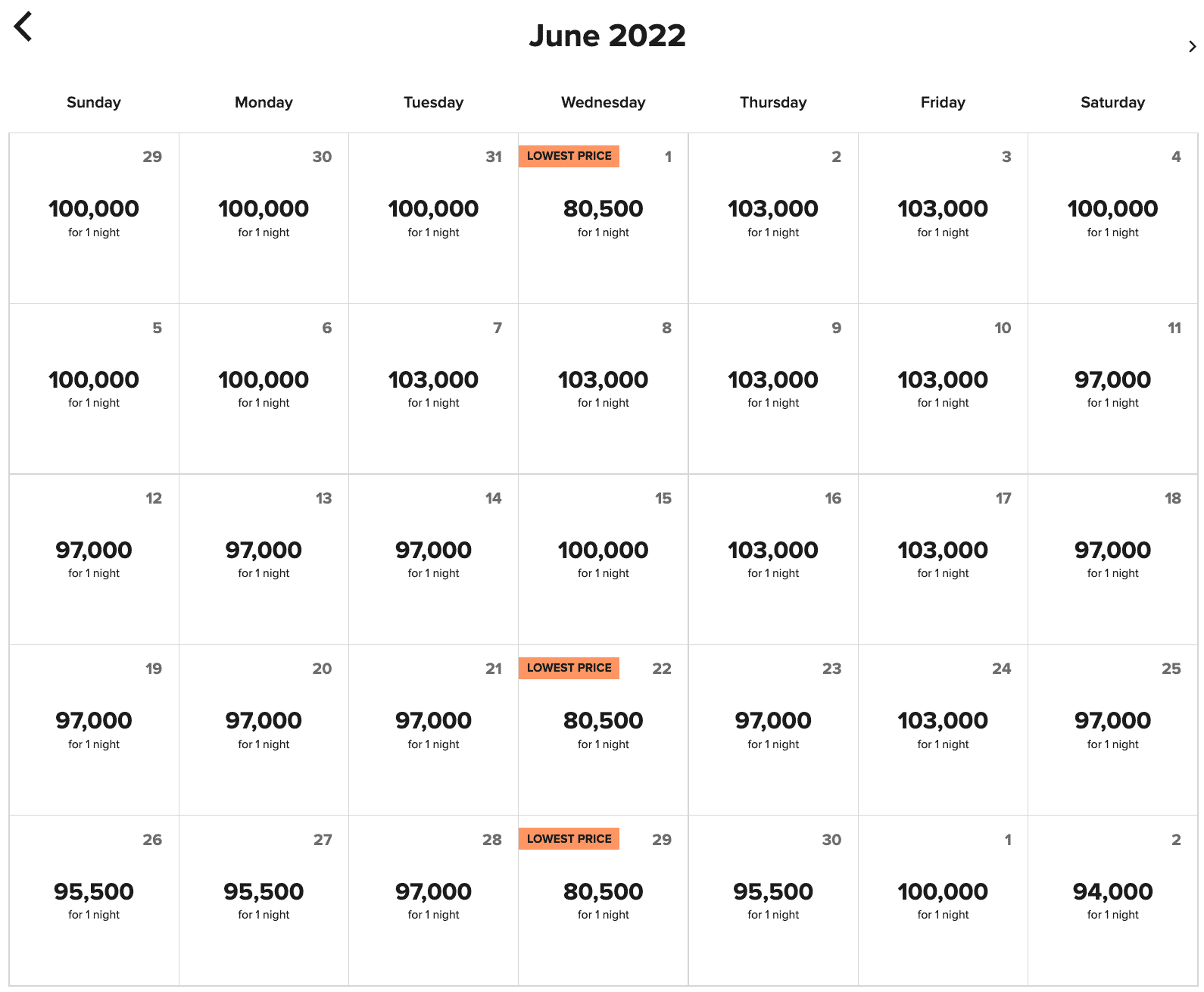Go back to the previous month
The width and height of the screenshot is (1204, 992).
[x=23, y=27]
